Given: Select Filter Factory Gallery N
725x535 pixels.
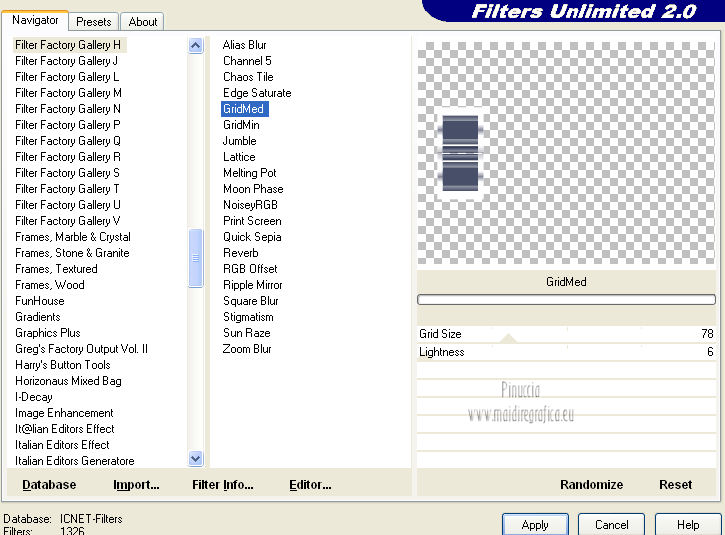Looking at the screenshot, I should click(68, 109).
